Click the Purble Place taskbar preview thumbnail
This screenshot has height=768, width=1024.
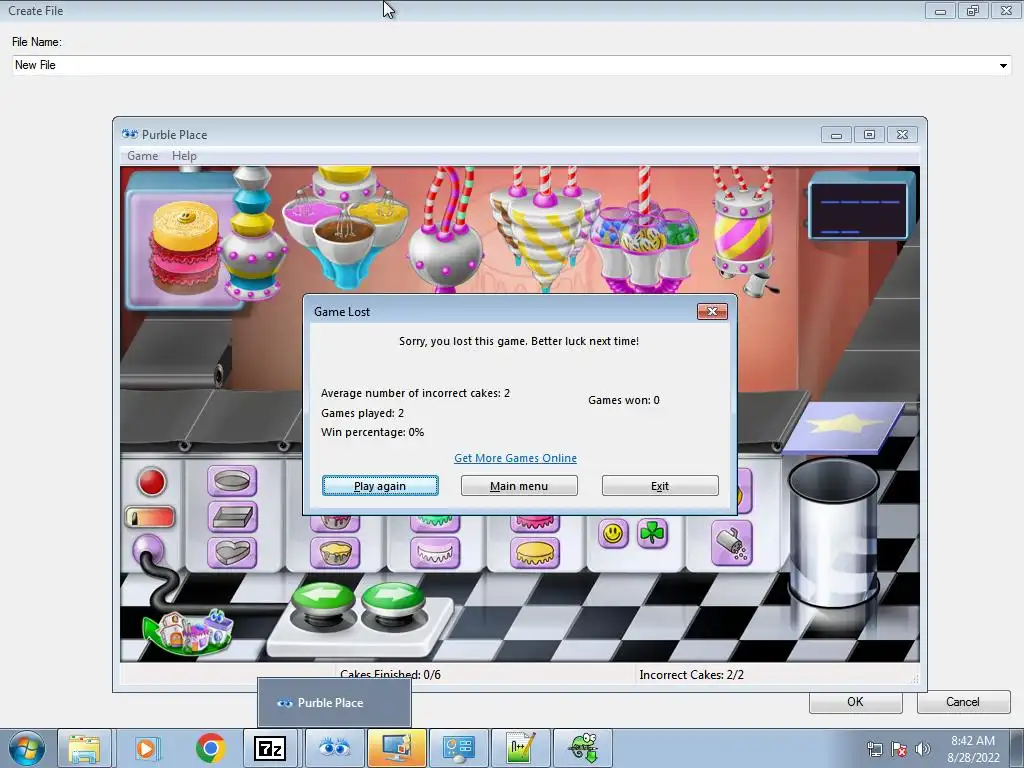[x=334, y=703]
